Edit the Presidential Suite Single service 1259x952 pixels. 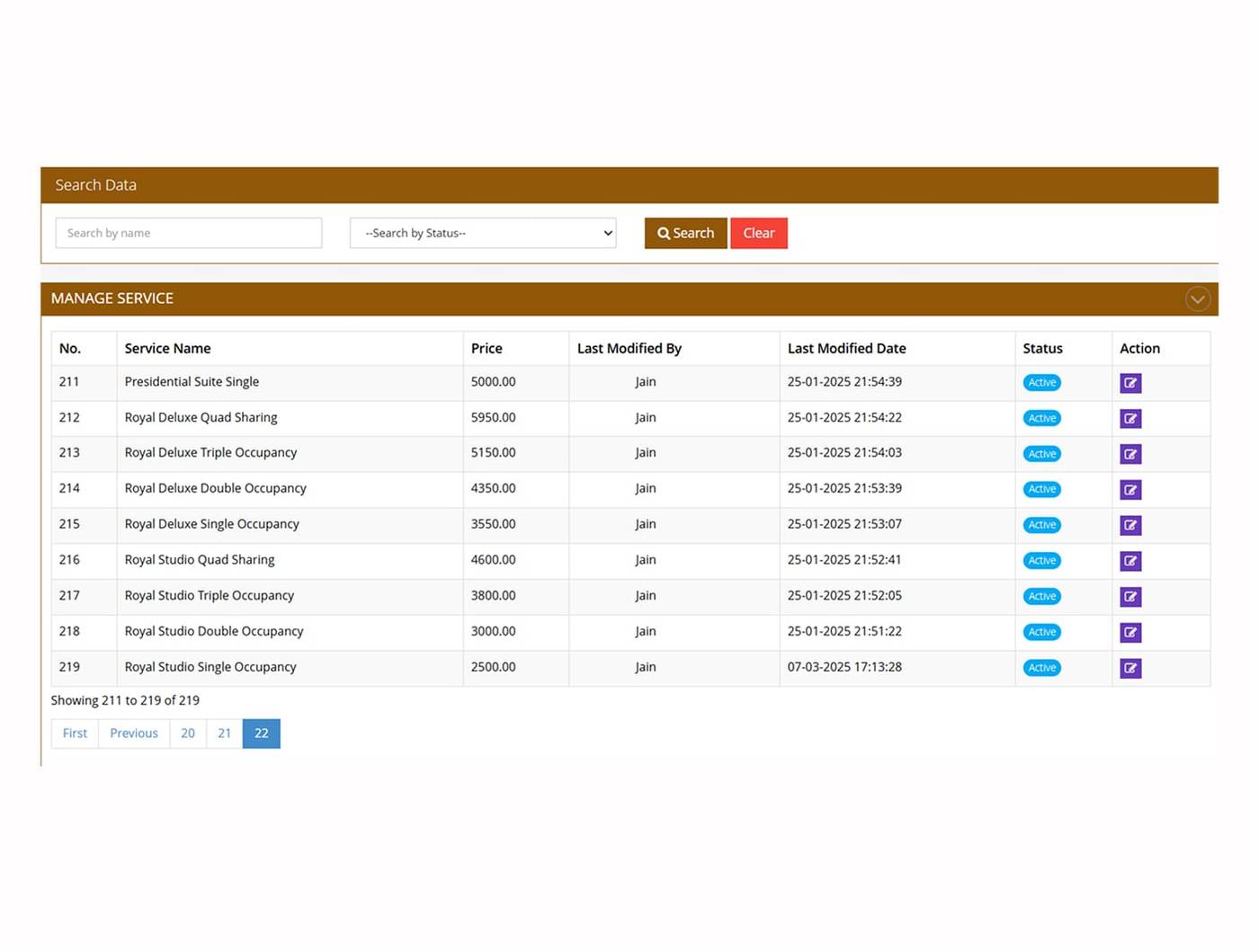tap(1130, 383)
